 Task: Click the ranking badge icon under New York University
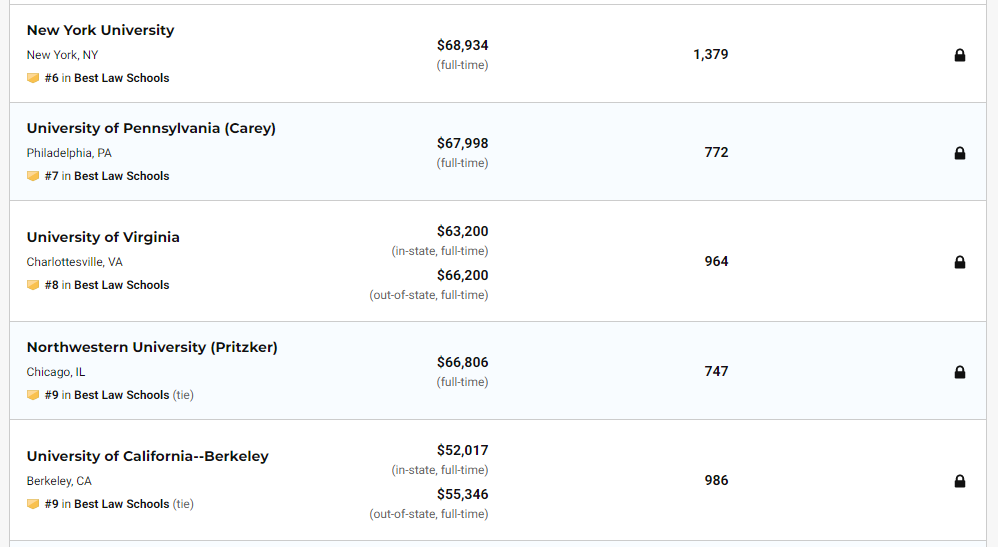click(x=33, y=78)
